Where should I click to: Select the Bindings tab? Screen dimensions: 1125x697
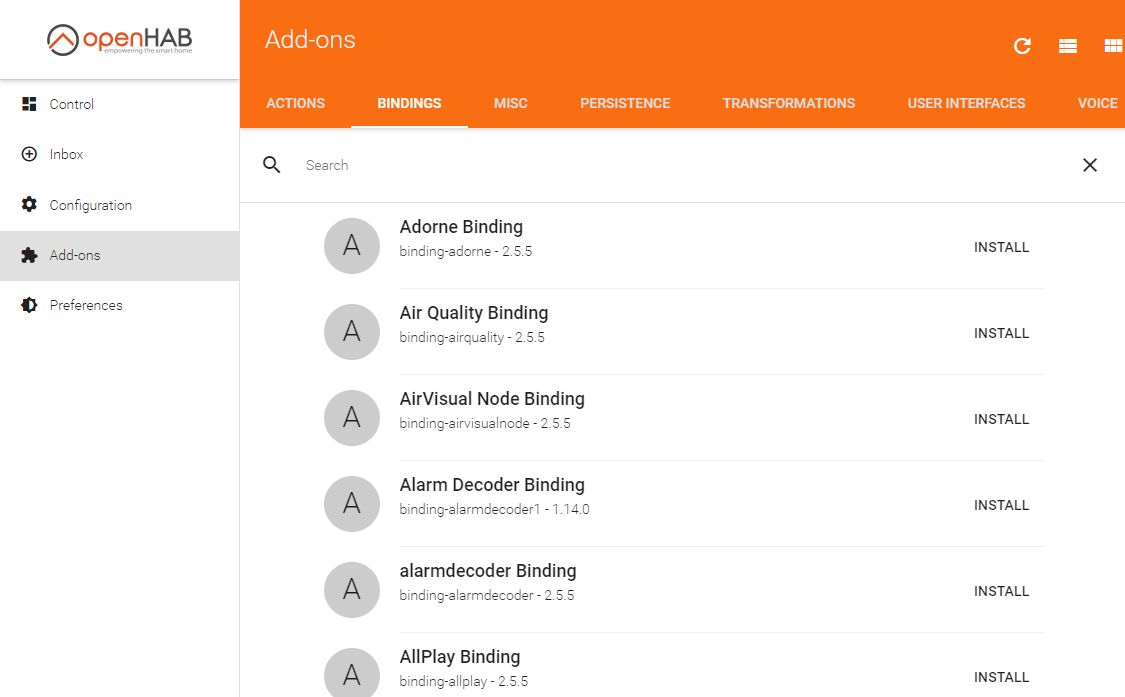(409, 103)
